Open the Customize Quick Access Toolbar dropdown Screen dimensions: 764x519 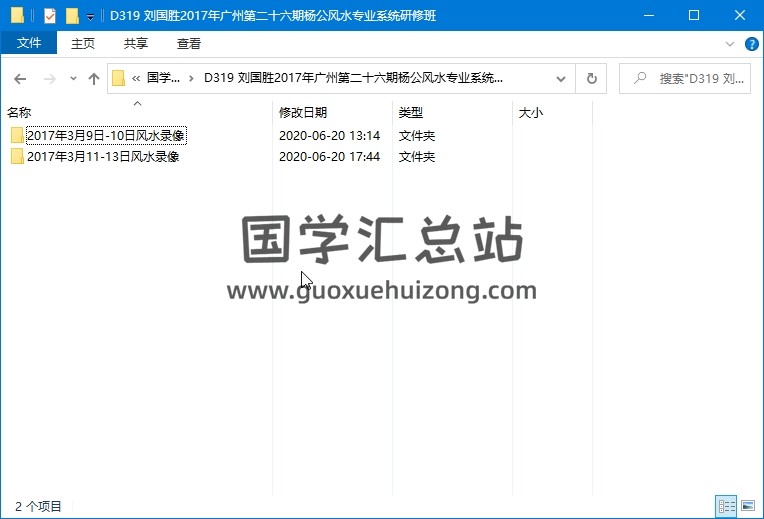tap(90, 17)
